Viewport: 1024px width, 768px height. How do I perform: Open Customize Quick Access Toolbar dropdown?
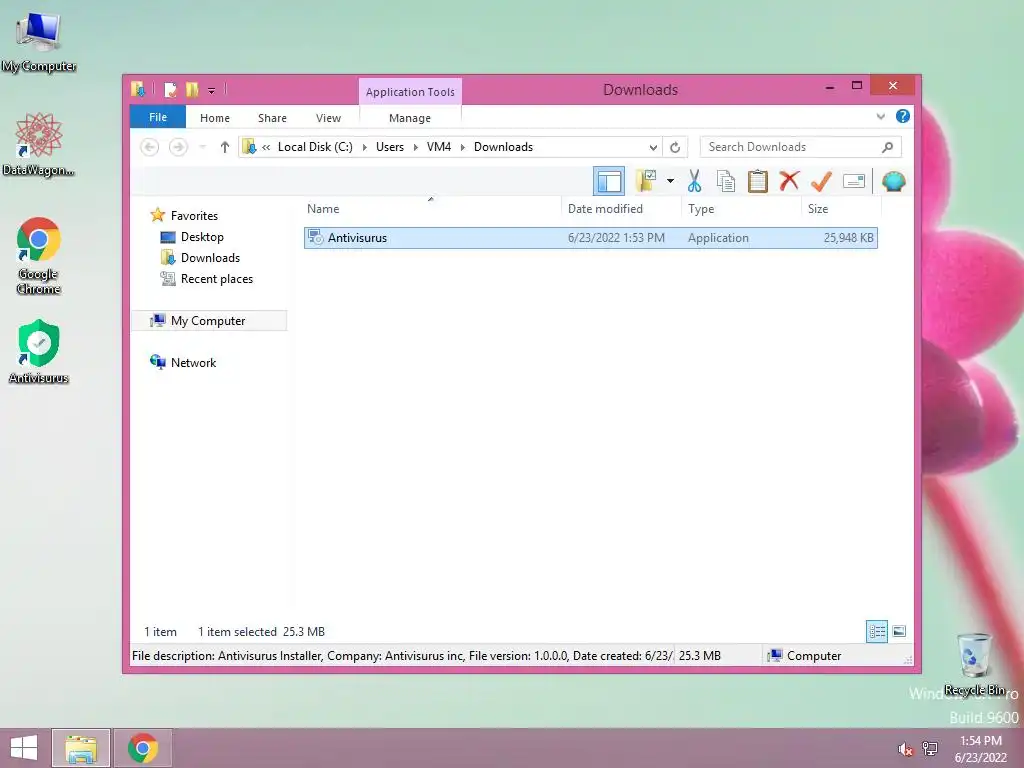pyautogui.click(x=212, y=91)
